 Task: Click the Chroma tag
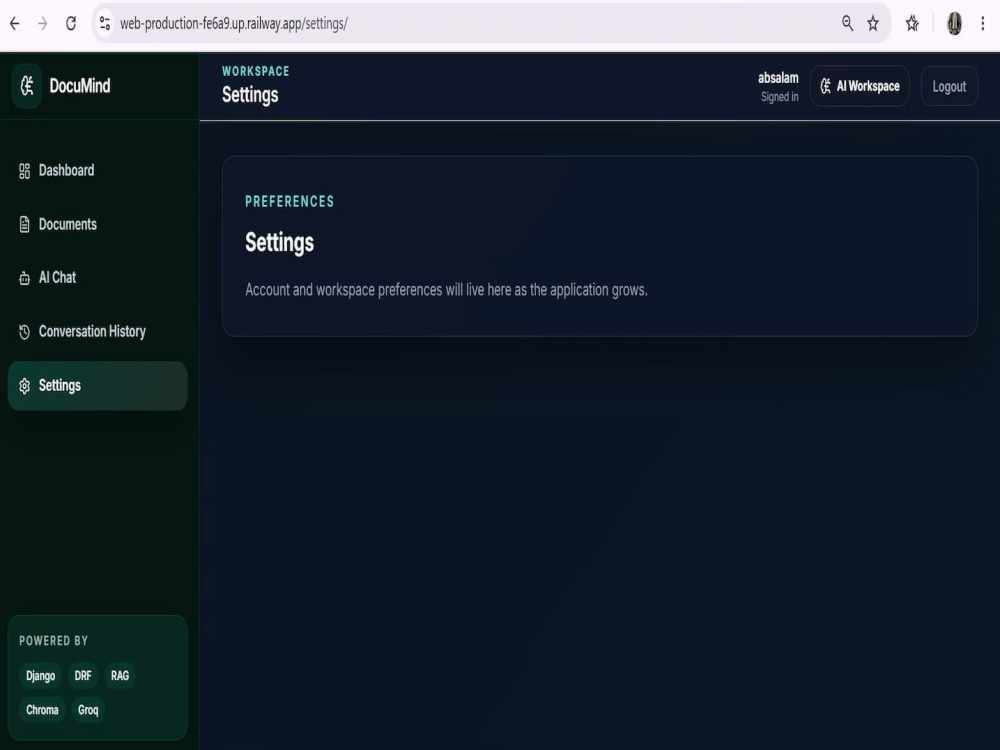42,710
